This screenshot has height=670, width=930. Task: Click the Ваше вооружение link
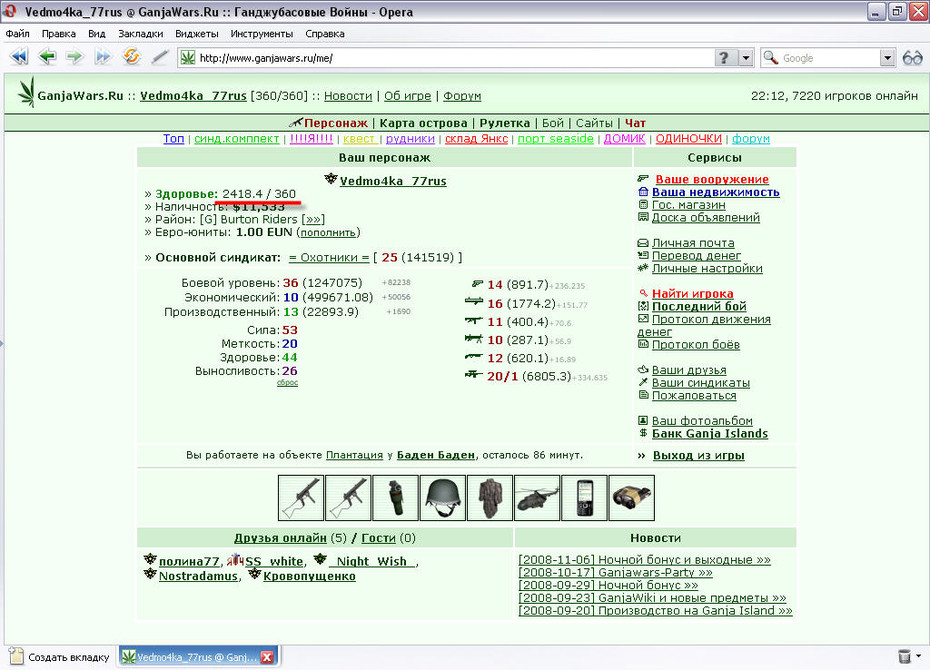pyautogui.click(x=712, y=179)
